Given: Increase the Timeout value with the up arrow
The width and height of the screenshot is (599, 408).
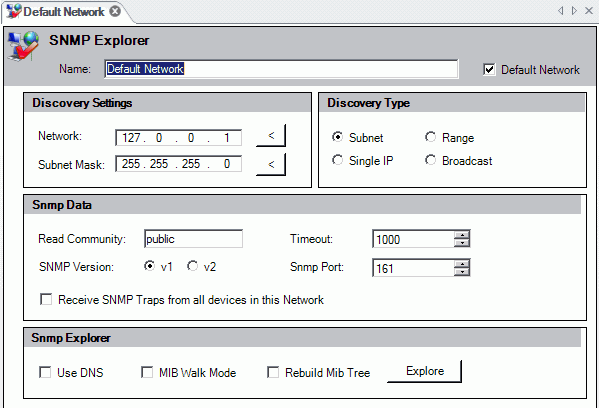Looking at the screenshot, I should pos(462,235).
